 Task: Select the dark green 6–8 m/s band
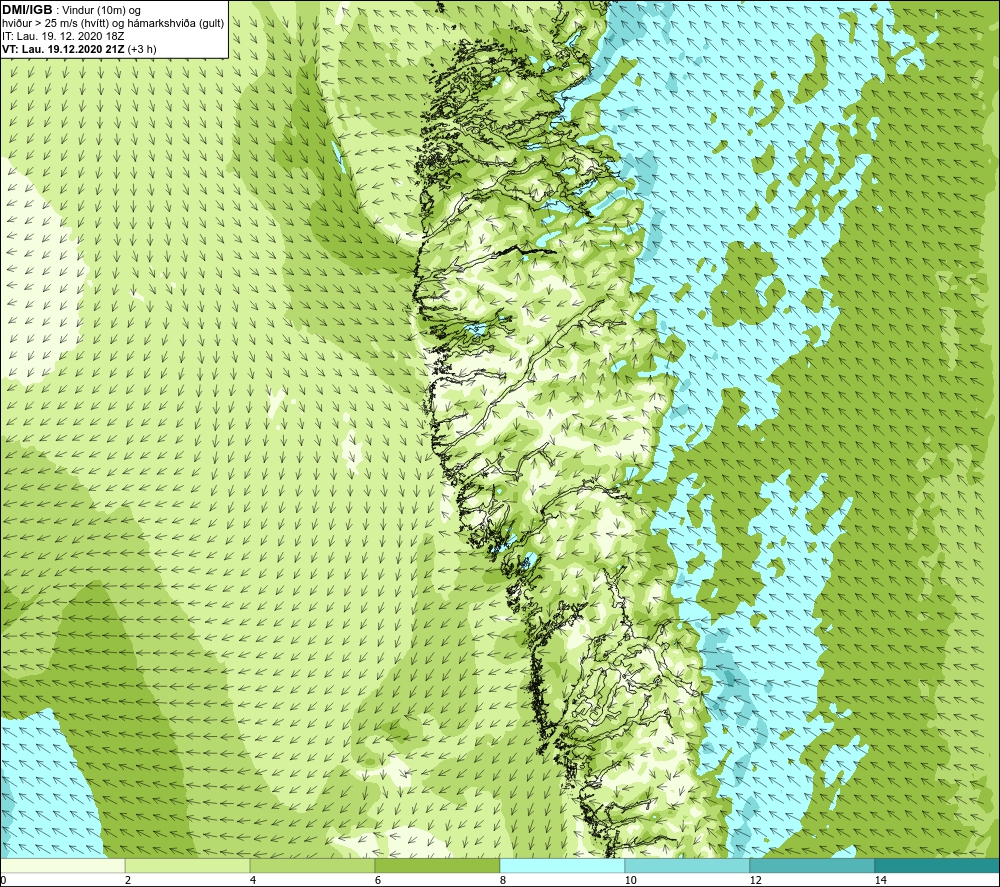(438, 865)
